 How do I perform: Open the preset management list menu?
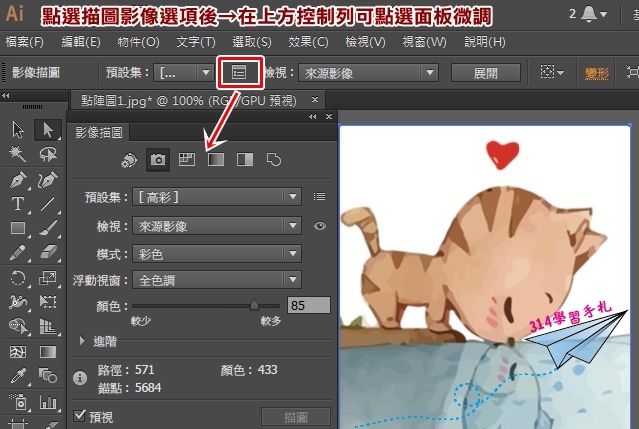coord(319,197)
